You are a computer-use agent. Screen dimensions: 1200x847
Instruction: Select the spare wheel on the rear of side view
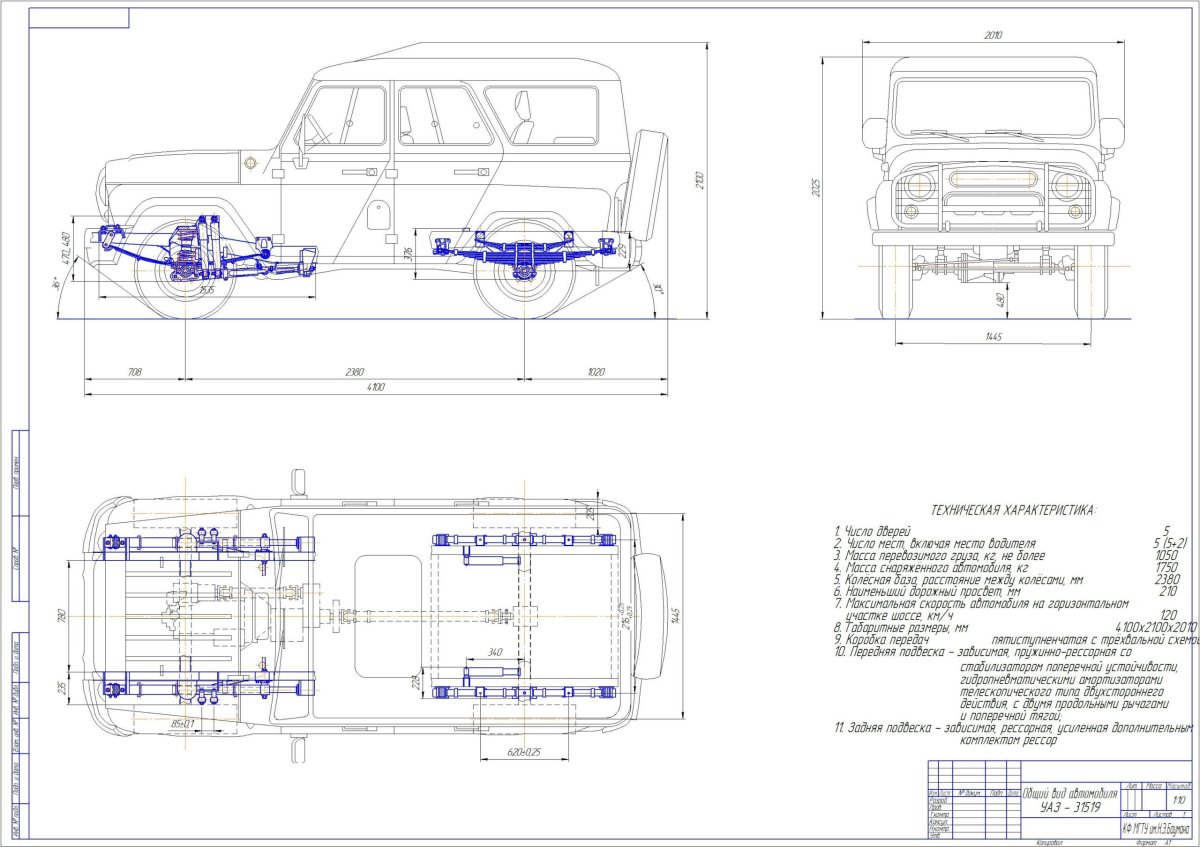[x=643, y=185]
